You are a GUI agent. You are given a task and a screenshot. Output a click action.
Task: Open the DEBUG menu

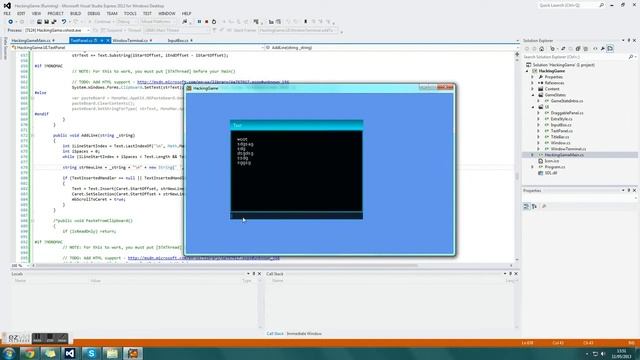click(x=93, y=13)
